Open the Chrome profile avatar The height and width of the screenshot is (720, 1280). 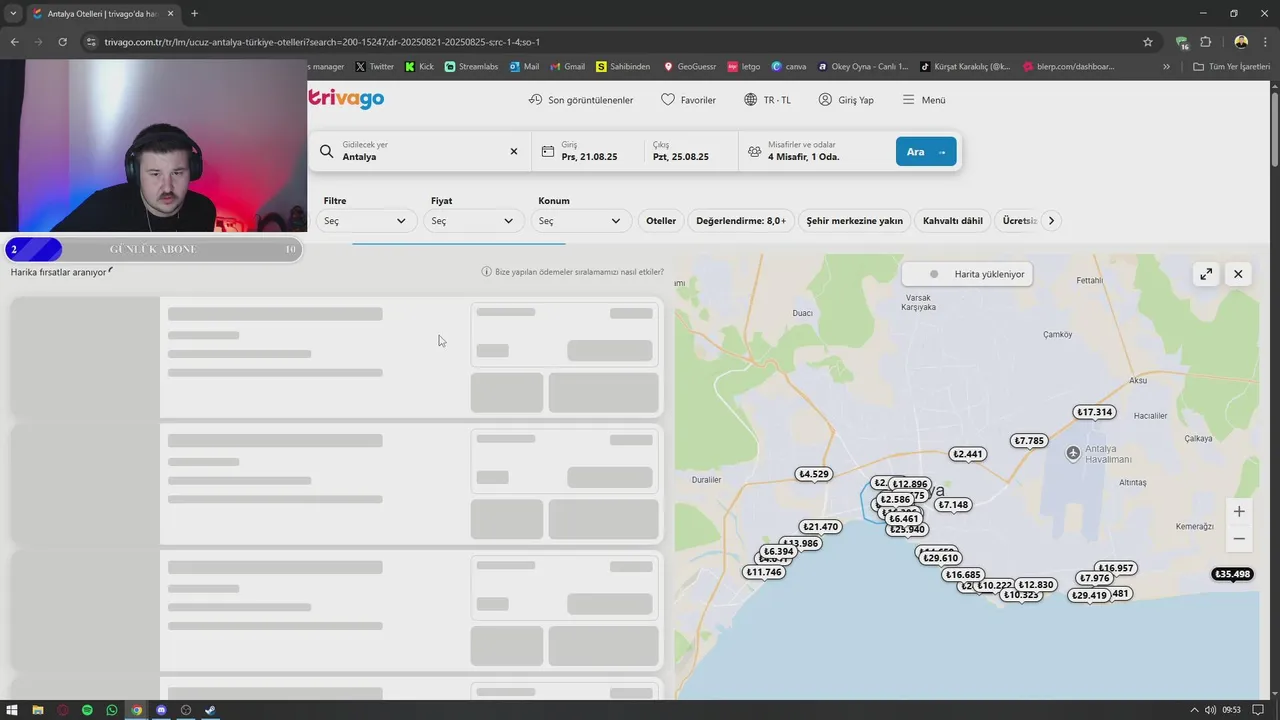click(1241, 42)
